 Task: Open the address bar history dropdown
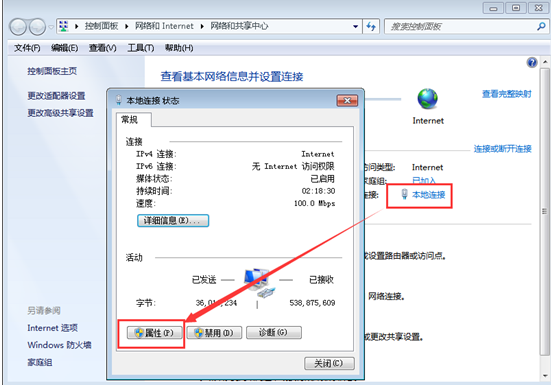(x=356, y=27)
